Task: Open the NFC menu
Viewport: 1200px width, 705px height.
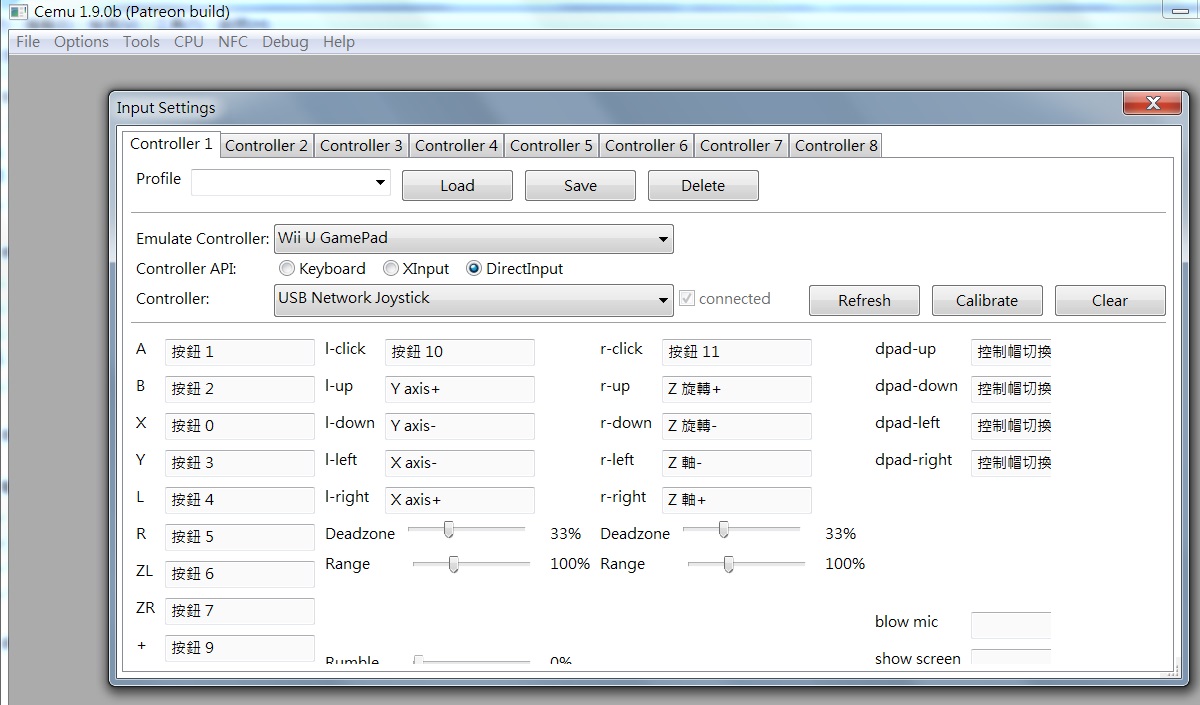Action: (x=232, y=42)
